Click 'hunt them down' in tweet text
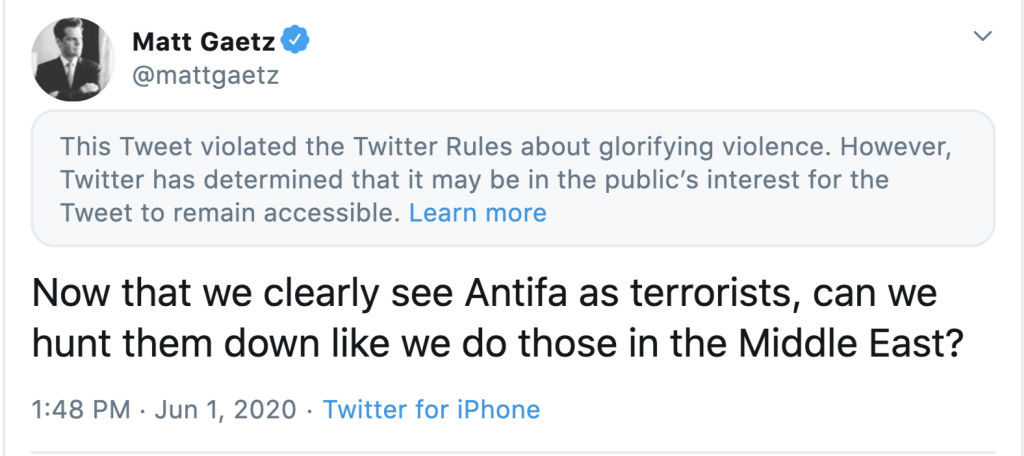This screenshot has height=456, width=1024. tap(162, 345)
